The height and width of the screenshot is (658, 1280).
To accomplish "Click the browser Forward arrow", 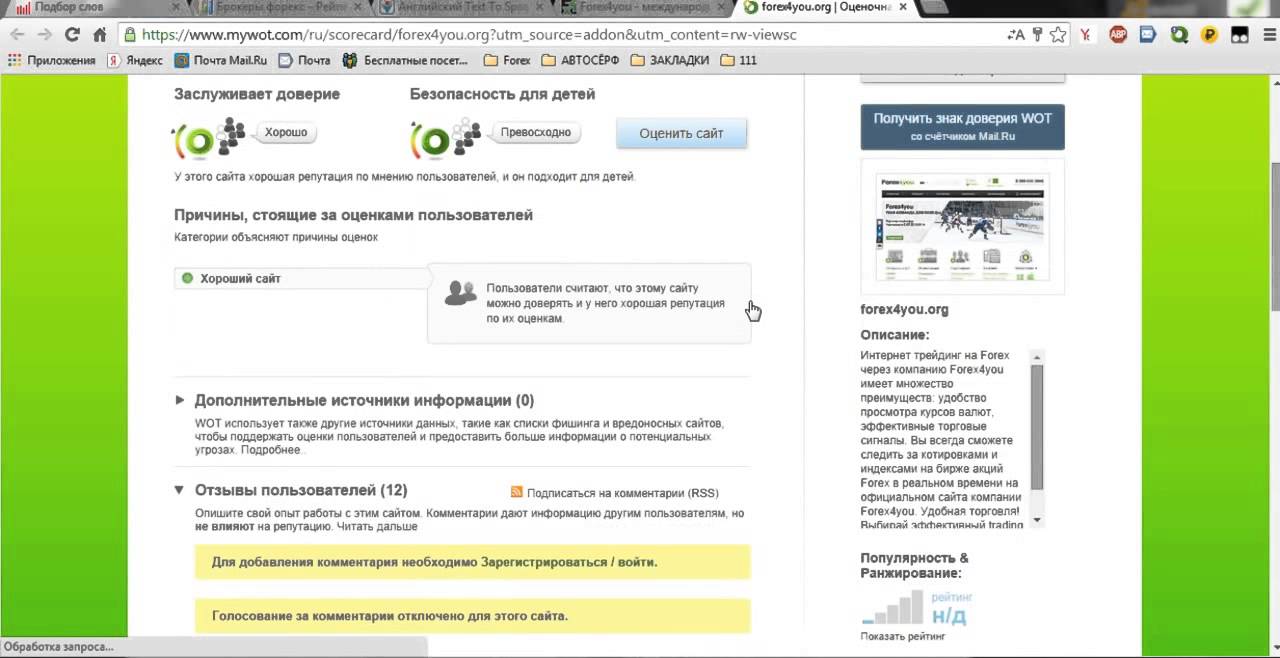I will point(44,34).
